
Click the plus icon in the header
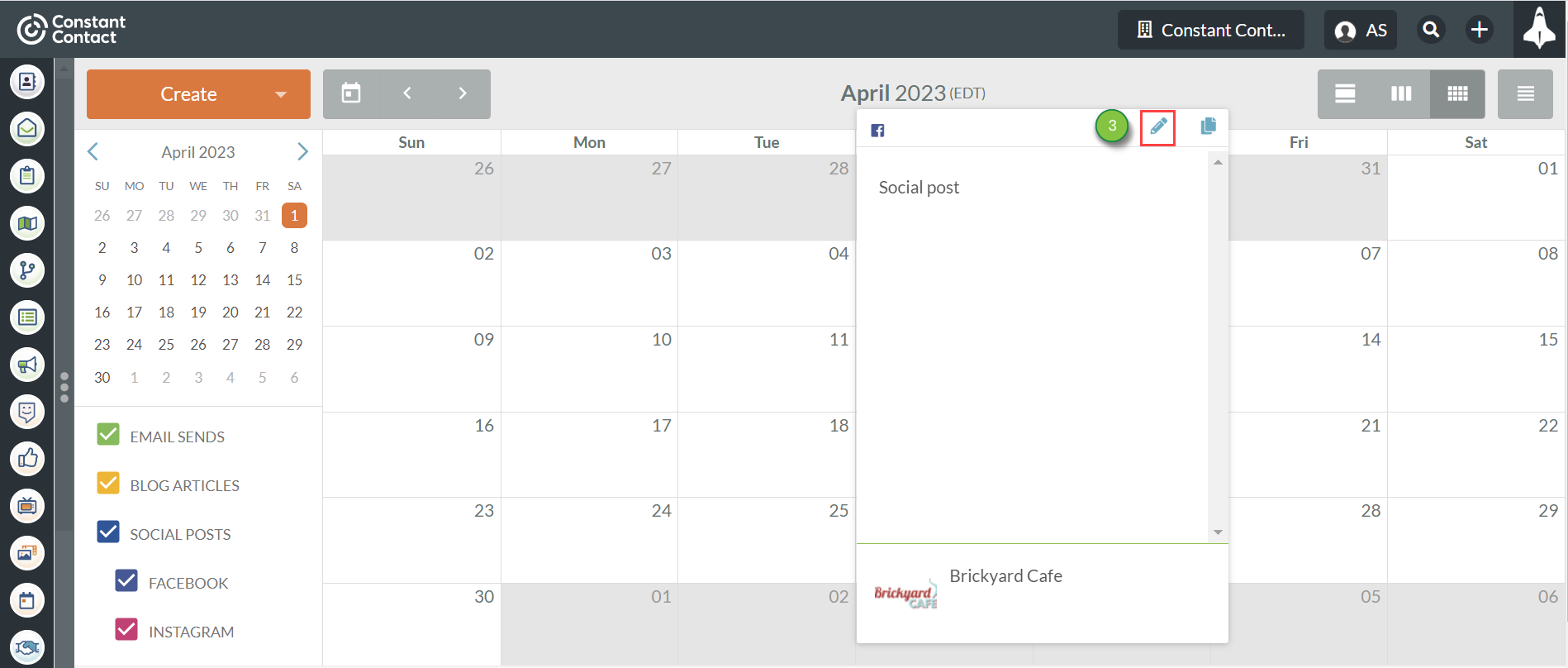coord(1479,30)
